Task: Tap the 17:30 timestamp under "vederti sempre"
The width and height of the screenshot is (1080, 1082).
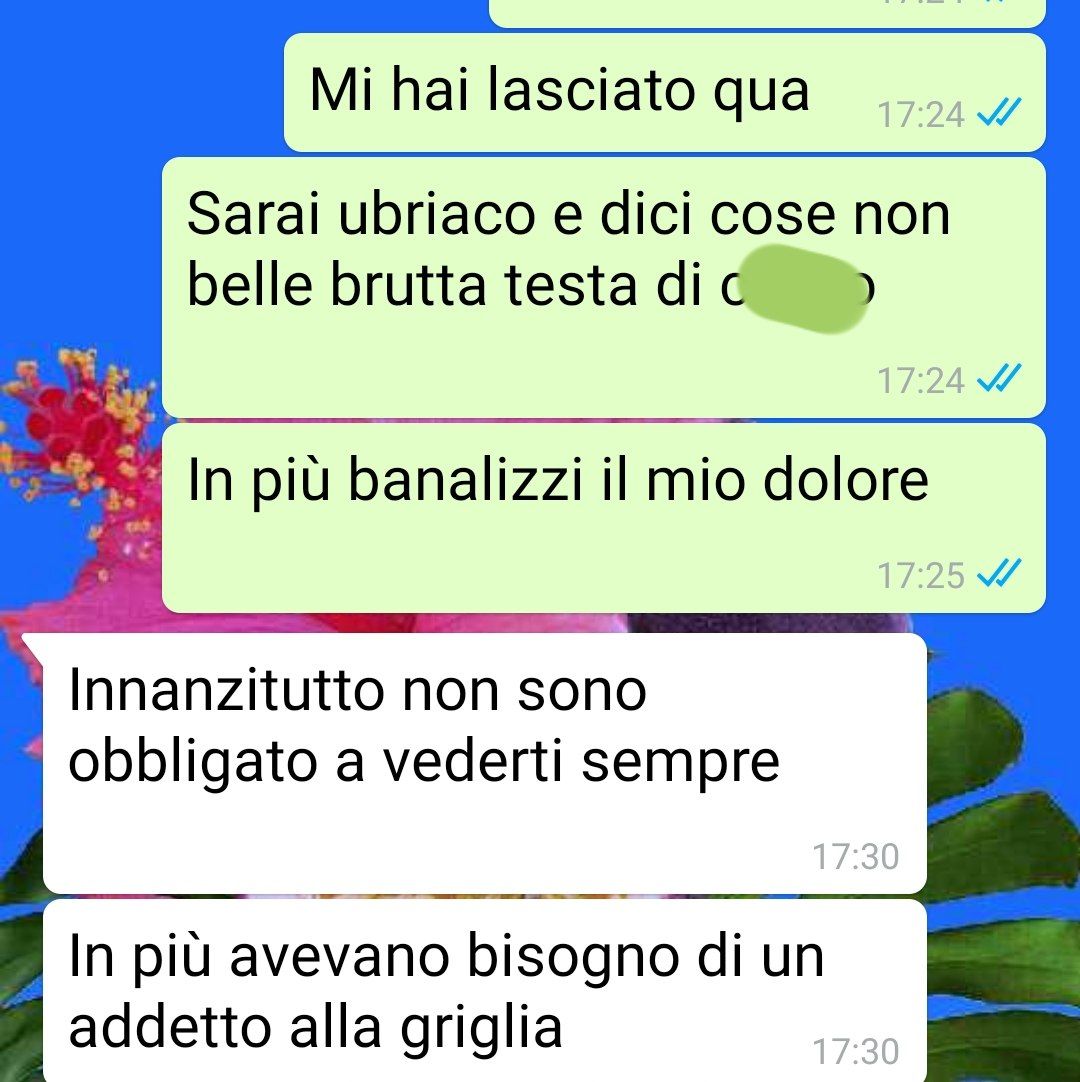Action: click(x=856, y=856)
